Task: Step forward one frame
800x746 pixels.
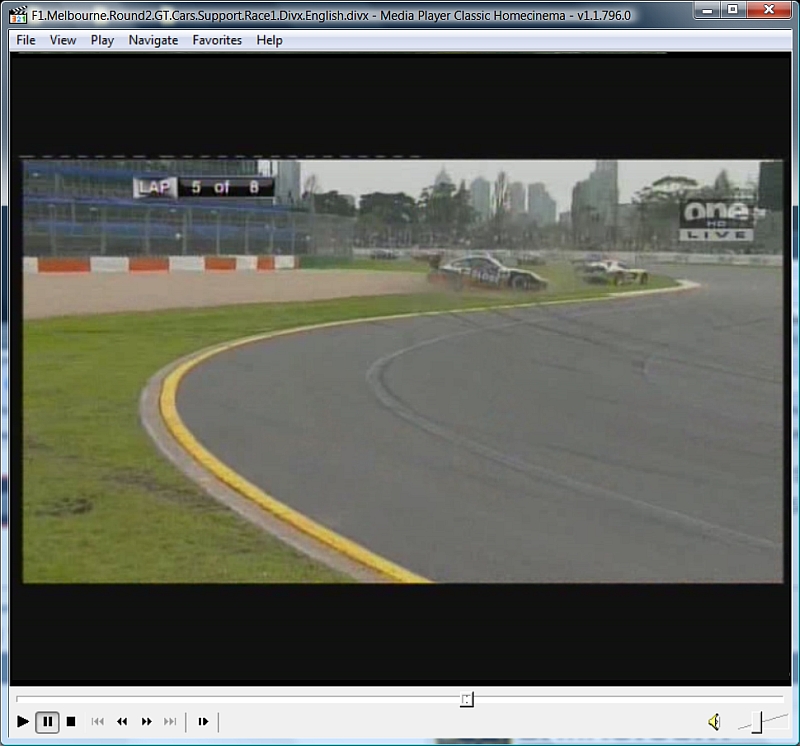Action: point(203,721)
